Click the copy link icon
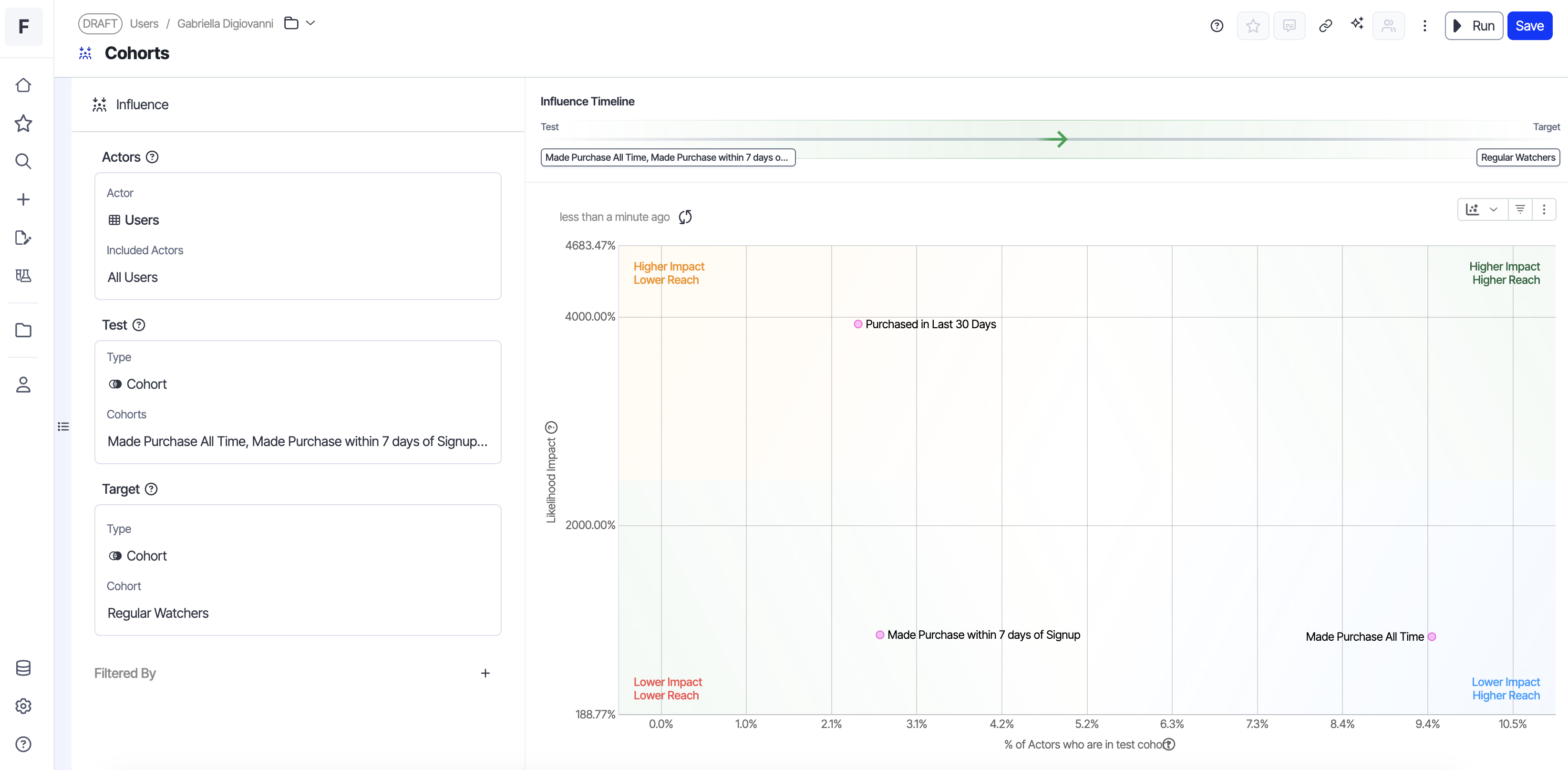The height and width of the screenshot is (770, 1568). coord(1325,26)
